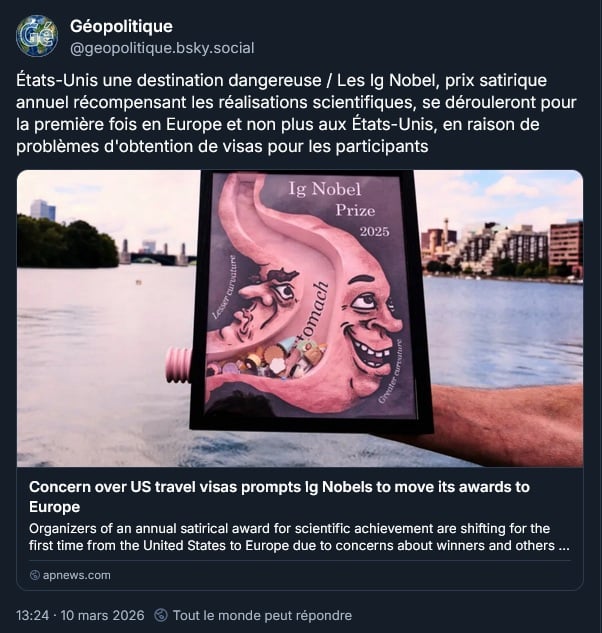Click the 'Ig Nobel Prize 2025' text in the image
602x633 pixels.
(338, 210)
